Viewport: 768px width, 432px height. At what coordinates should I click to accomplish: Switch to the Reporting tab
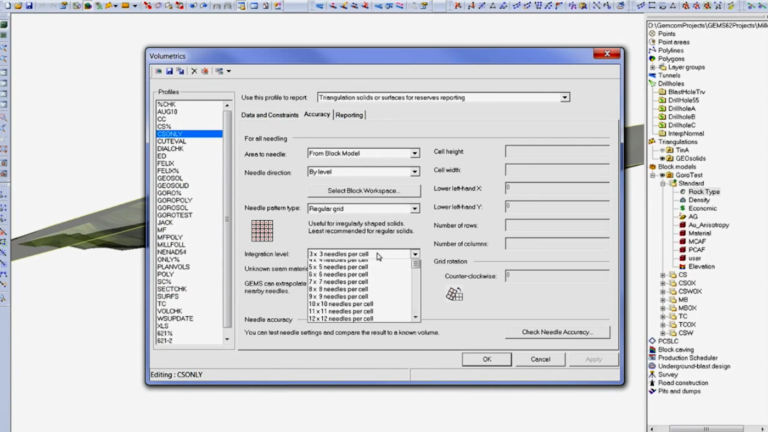[349, 115]
